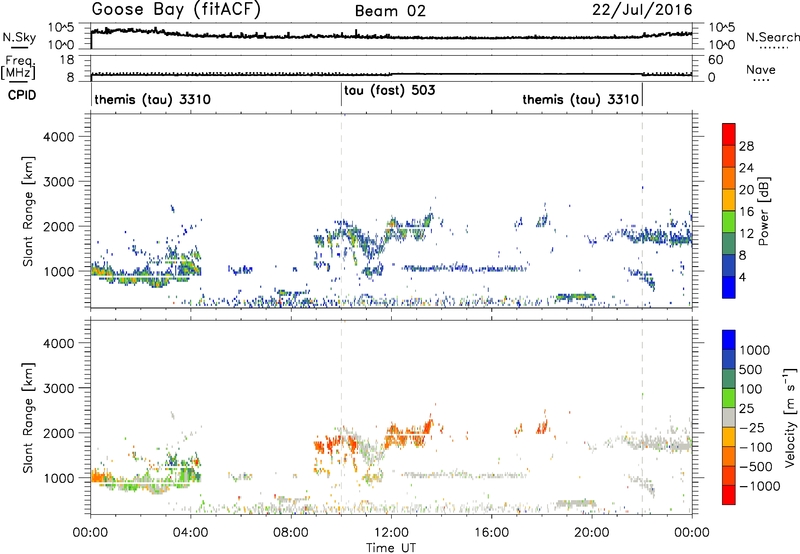Click the gray band in the Velocity color bar
Image resolution: width=800 pixels, height=554 pixels.
coord(729,417)
